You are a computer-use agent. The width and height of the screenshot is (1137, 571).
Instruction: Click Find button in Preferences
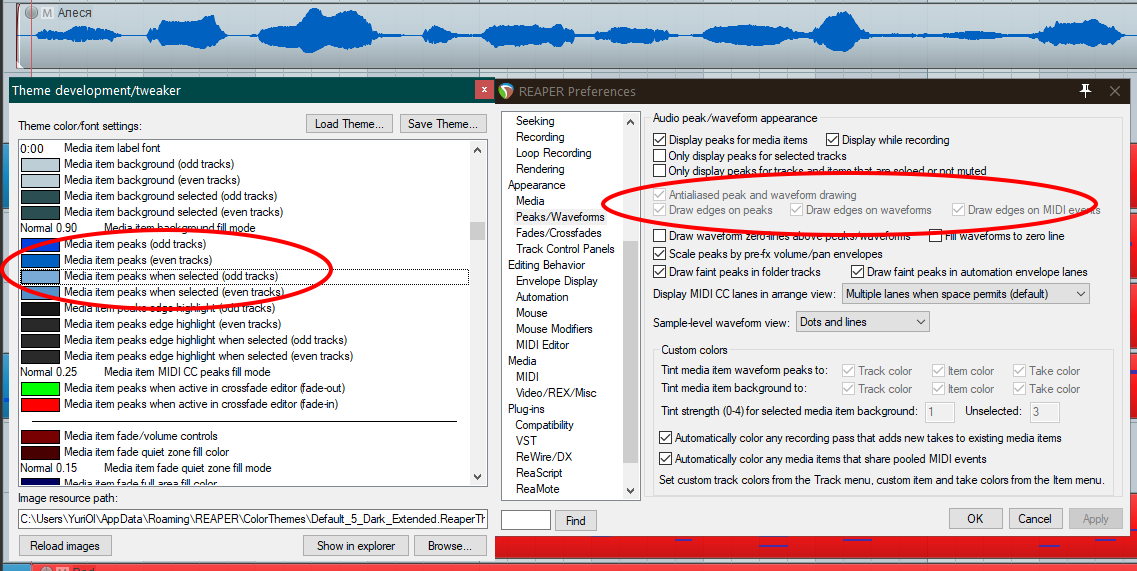pyautogui.click(x=576, y=520)
